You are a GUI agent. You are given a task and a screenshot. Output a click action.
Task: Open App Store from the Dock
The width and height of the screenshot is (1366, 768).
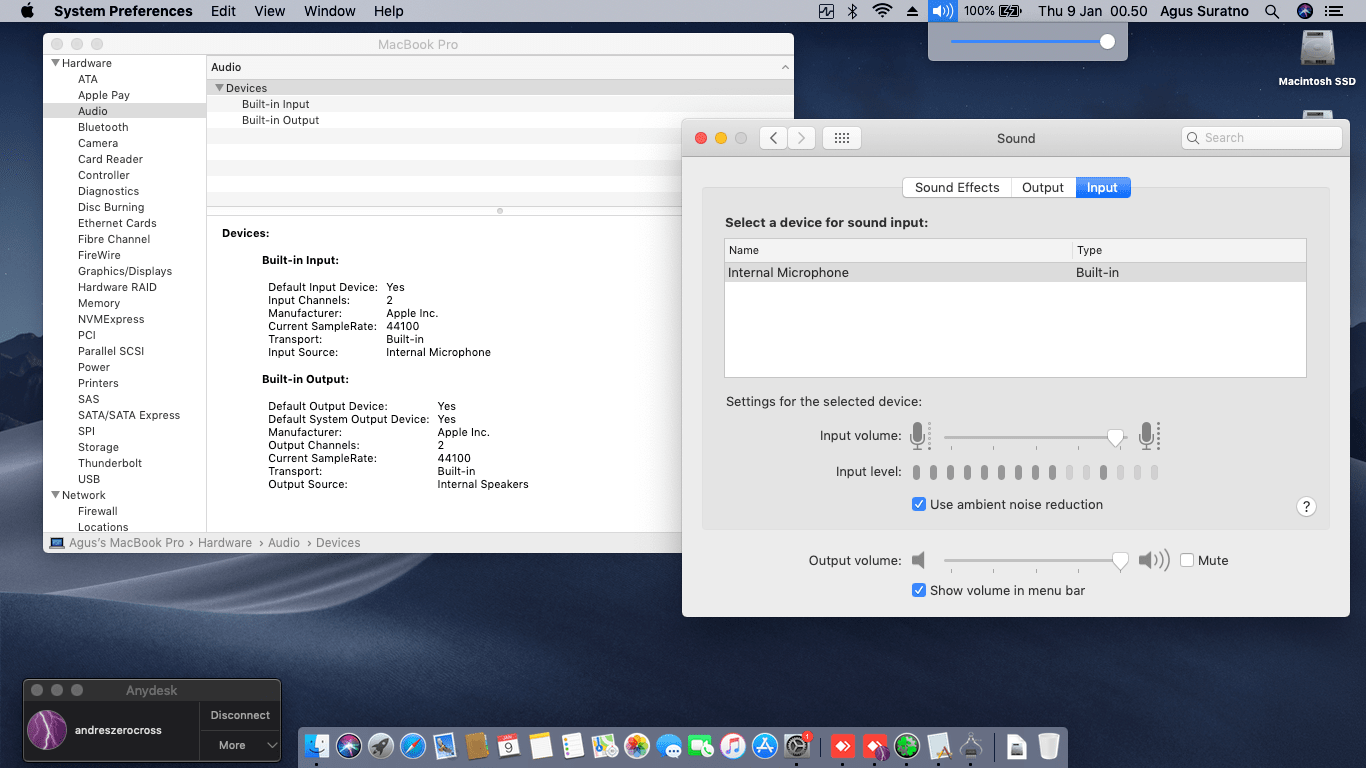pos(765,746)
